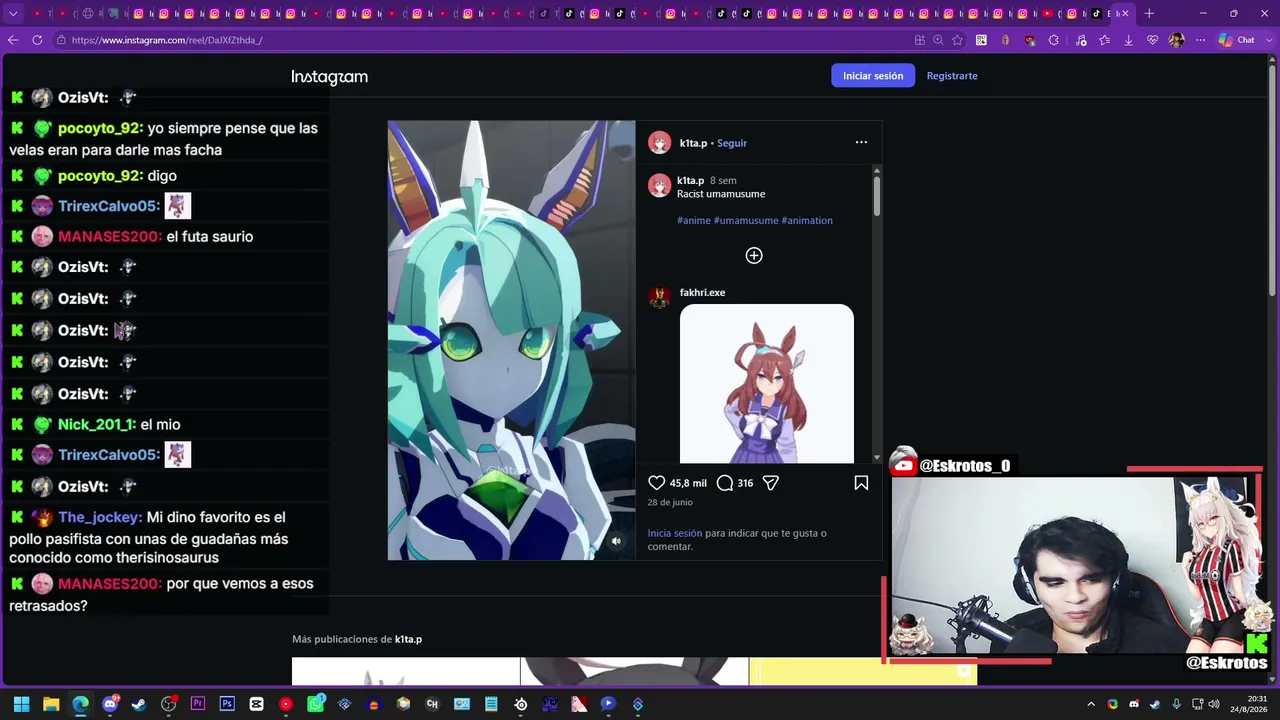Click the 28 de junio post date
Screen dimensions: 1280x720
pos(670,502)
